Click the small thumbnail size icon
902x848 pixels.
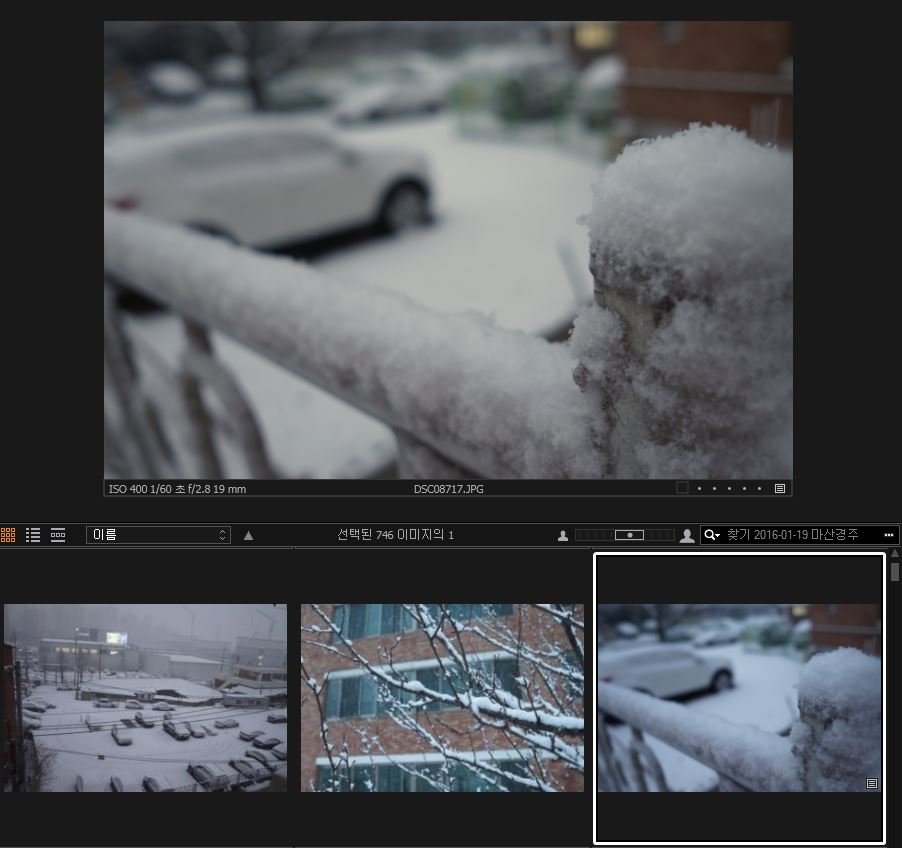tap(563, 536)
